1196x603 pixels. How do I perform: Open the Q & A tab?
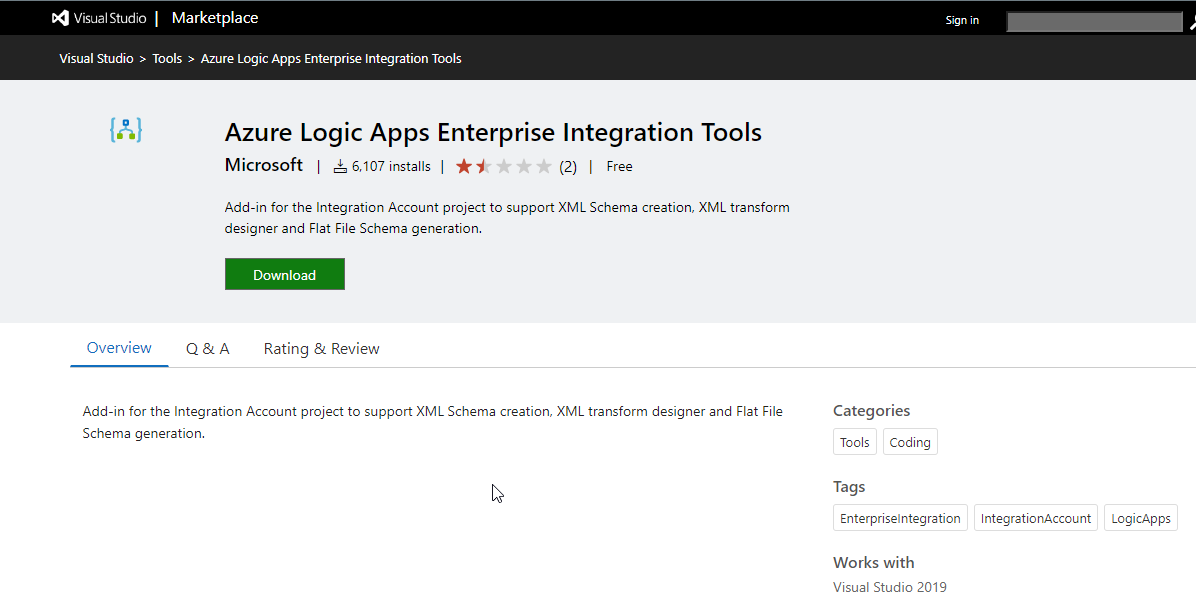coord(207,349)
